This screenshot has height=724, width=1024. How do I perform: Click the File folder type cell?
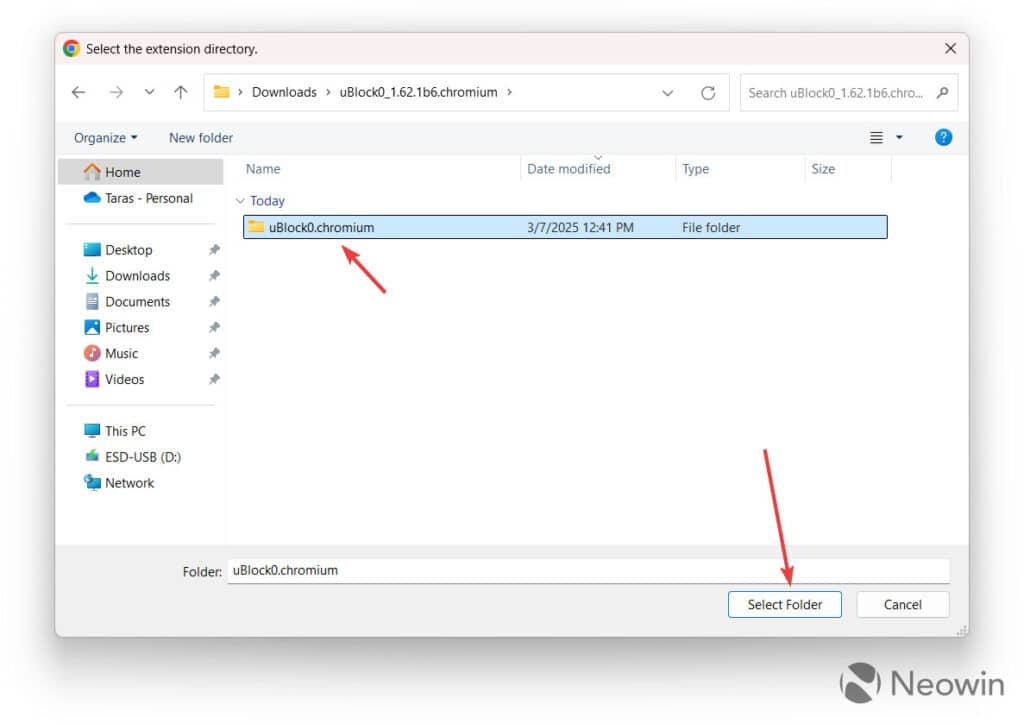711,227
